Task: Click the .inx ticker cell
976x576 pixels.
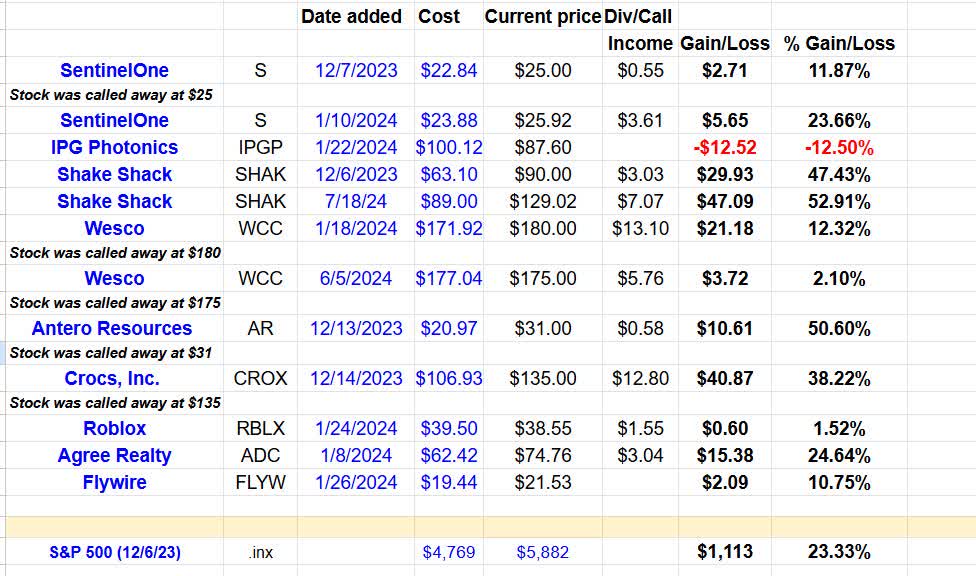Action: point(260,552)
